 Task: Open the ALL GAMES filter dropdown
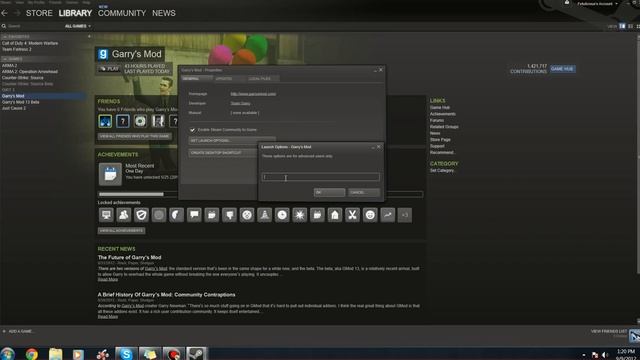(x=78, y=26)
